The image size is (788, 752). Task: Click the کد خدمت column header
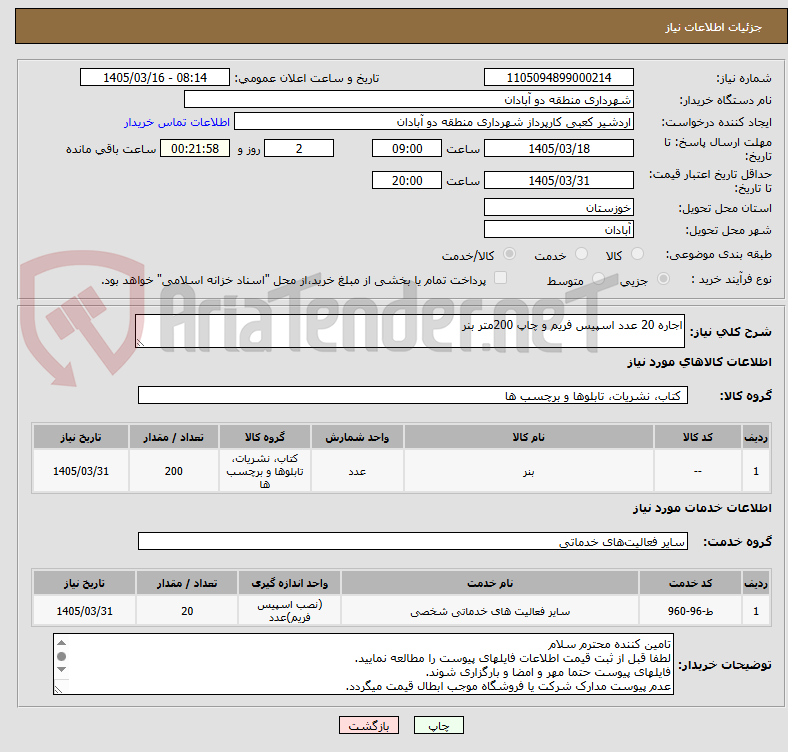(691, 583)
